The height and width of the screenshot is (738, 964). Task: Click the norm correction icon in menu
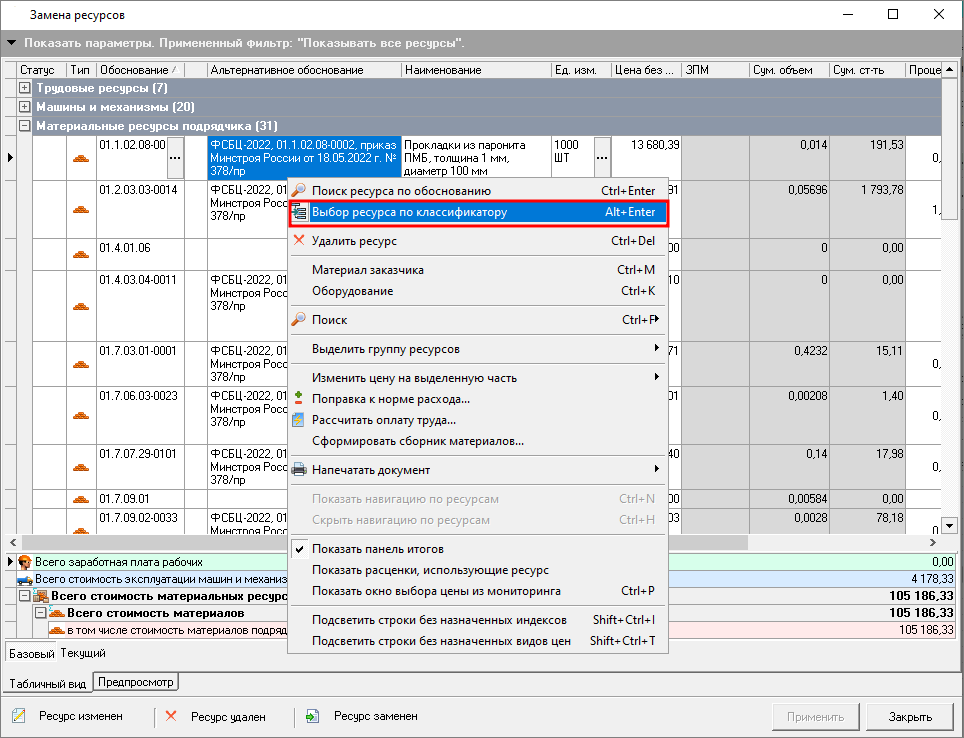tap(298, 399)
